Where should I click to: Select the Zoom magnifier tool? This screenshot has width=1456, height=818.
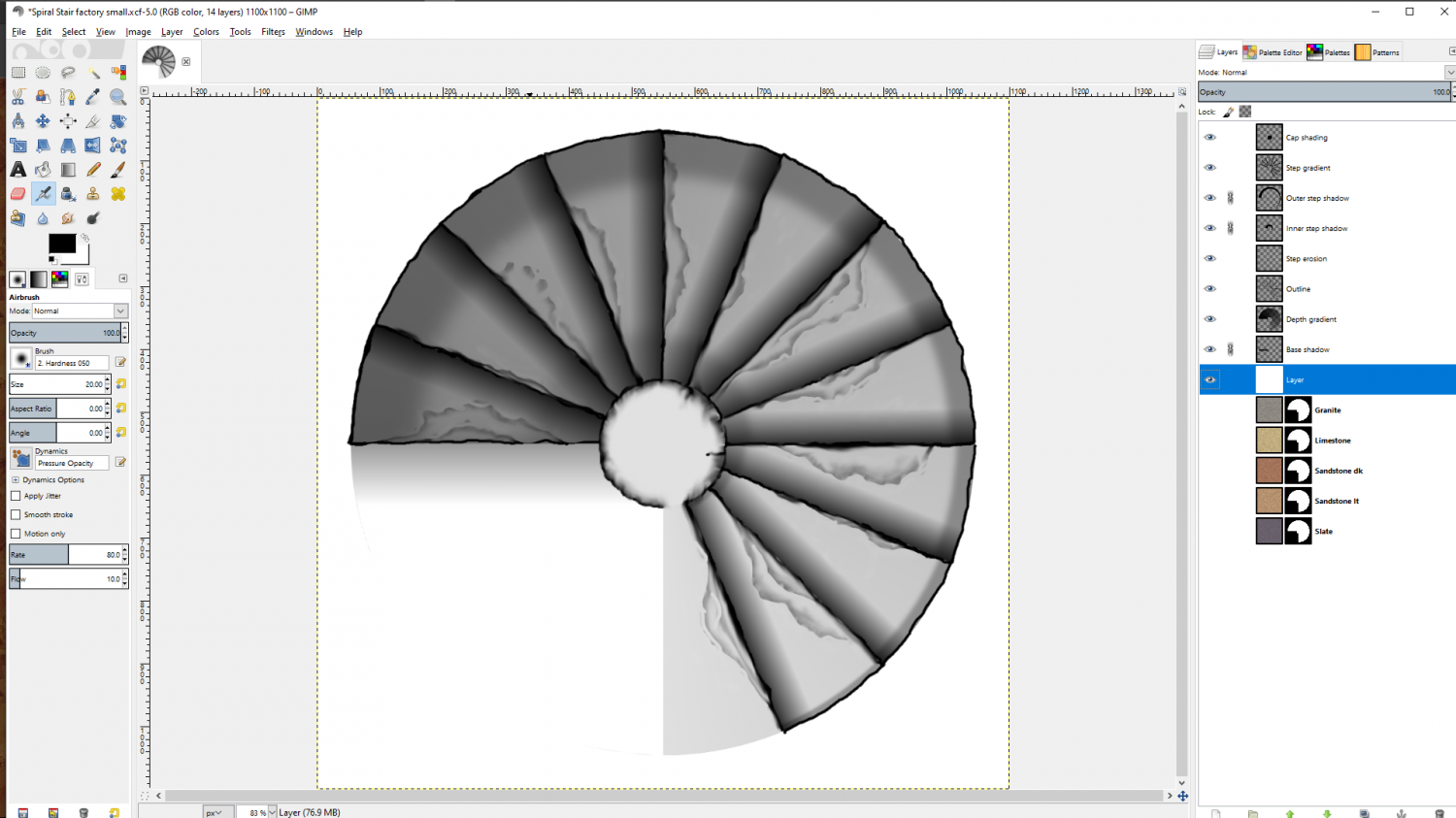pos(118,97)
